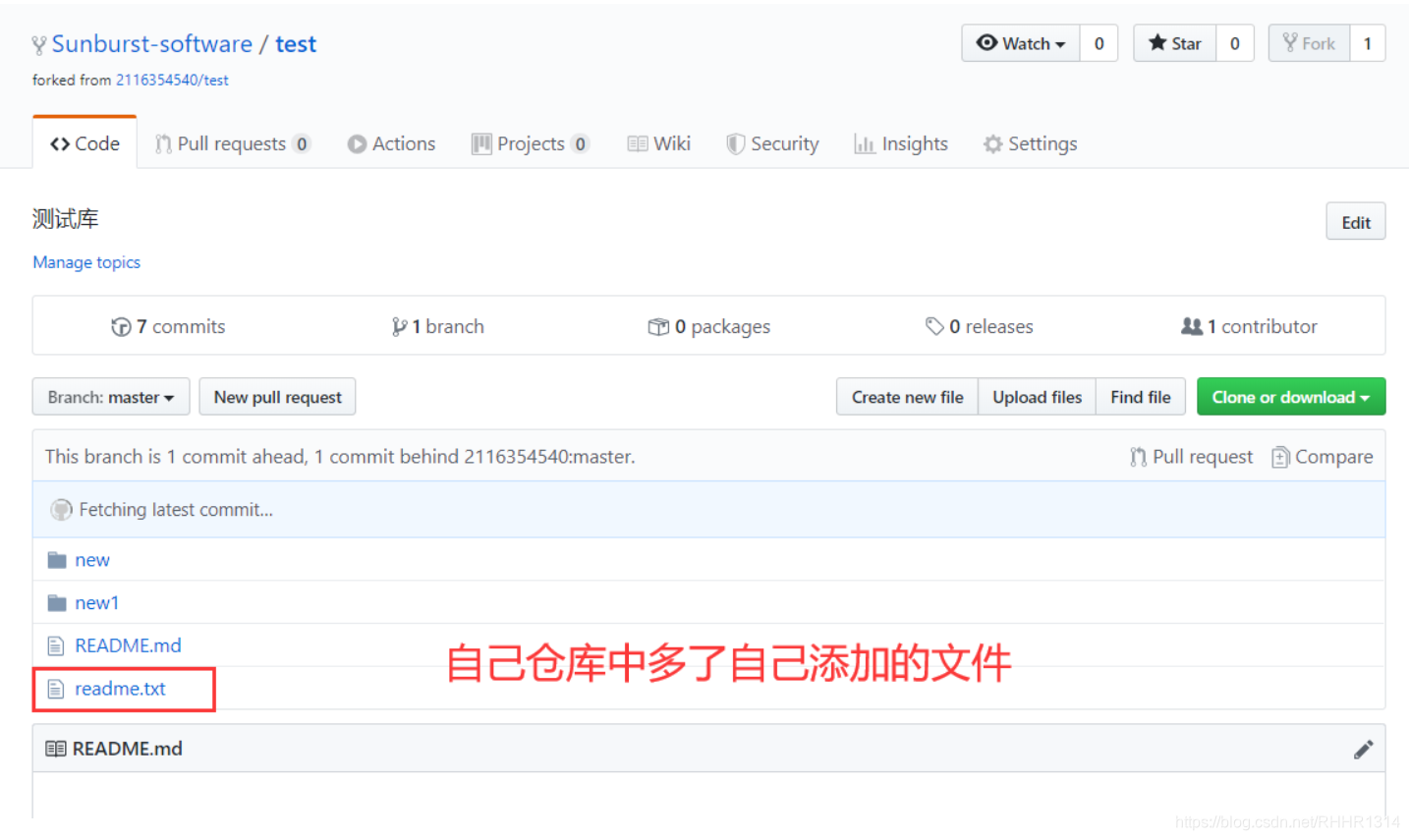This screenshot has height=840, width=1409.
Task: Click New pull request button
Action: (278, 397)
